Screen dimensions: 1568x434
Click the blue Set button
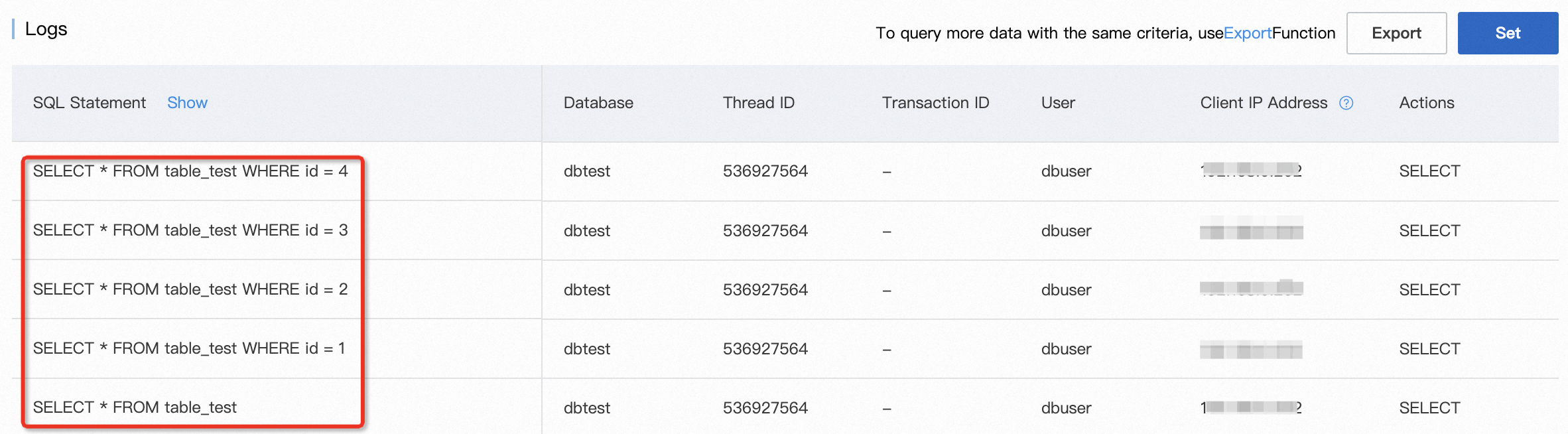tap(1508, 33)
